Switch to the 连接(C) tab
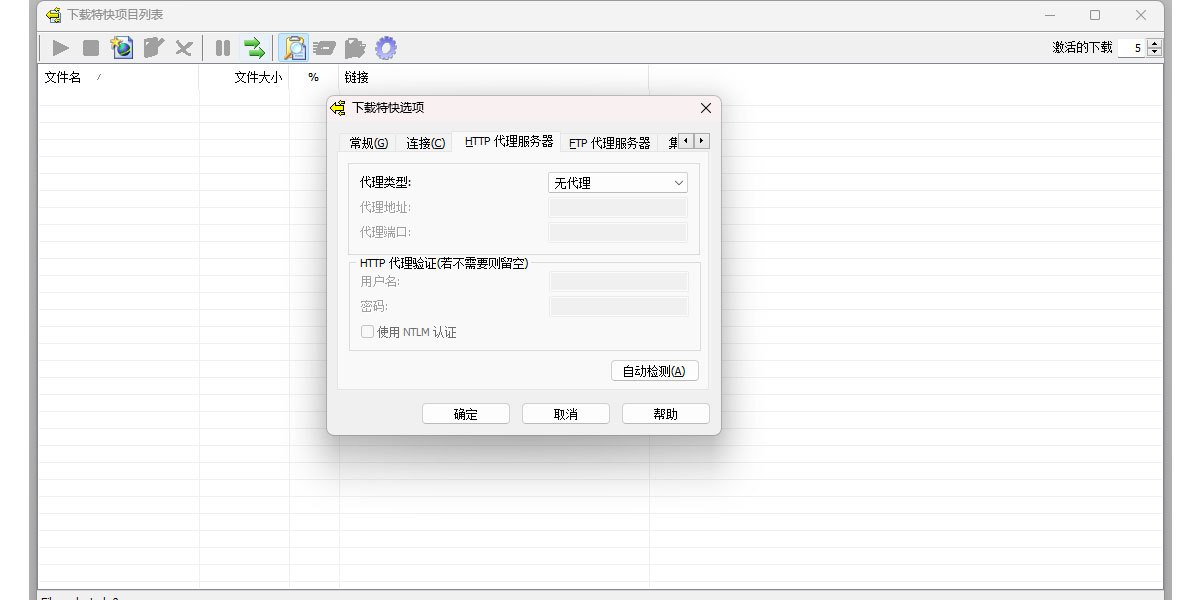The image size is (1200, 600). point(424,142)
